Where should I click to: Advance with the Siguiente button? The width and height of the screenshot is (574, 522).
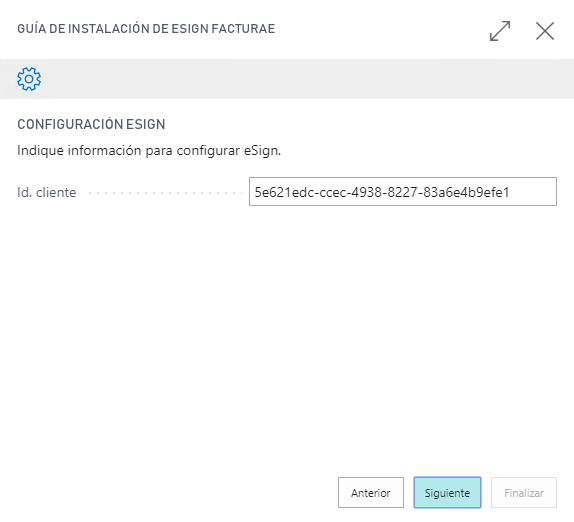point(447,492)
